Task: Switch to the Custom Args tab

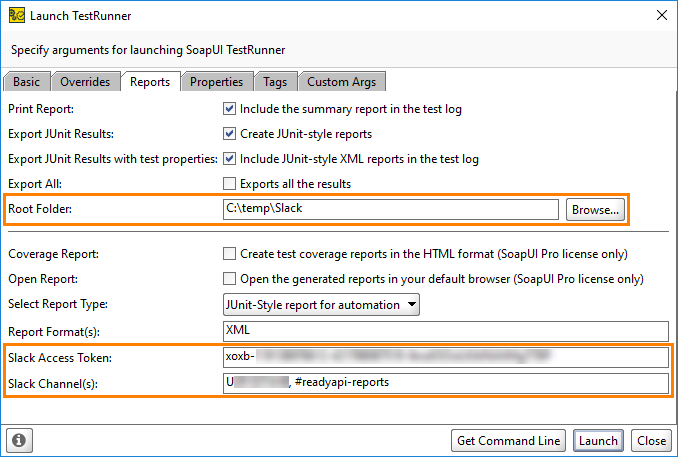Action: click(342, 81)
